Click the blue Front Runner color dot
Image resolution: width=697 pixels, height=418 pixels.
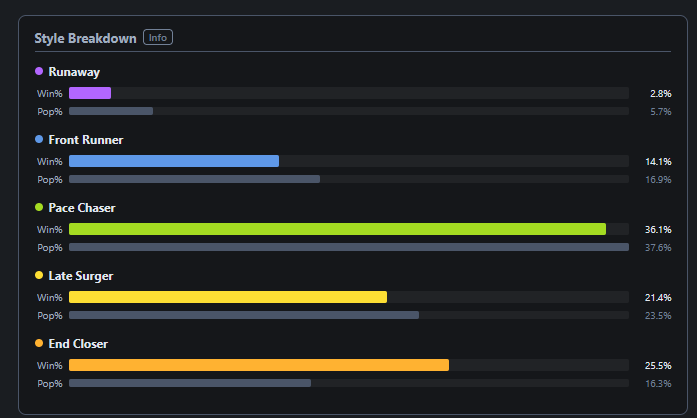click(x=39, y=139)
